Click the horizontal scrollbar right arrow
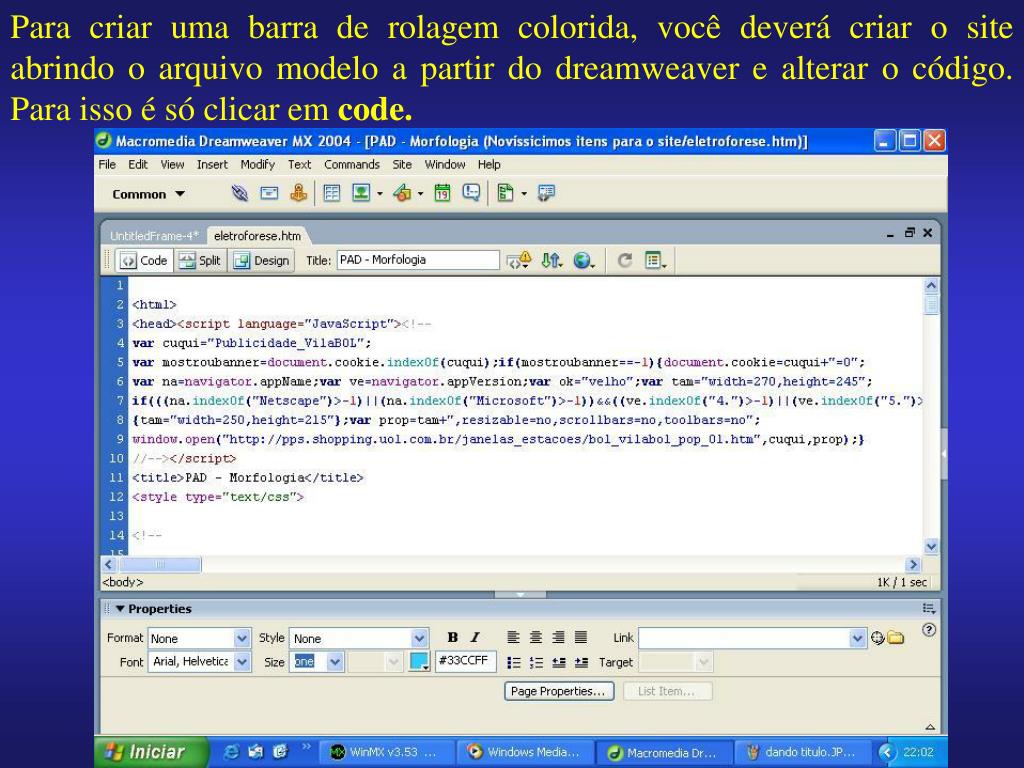Viewport: 1024px width, 768px height. [x=913, y=565]
